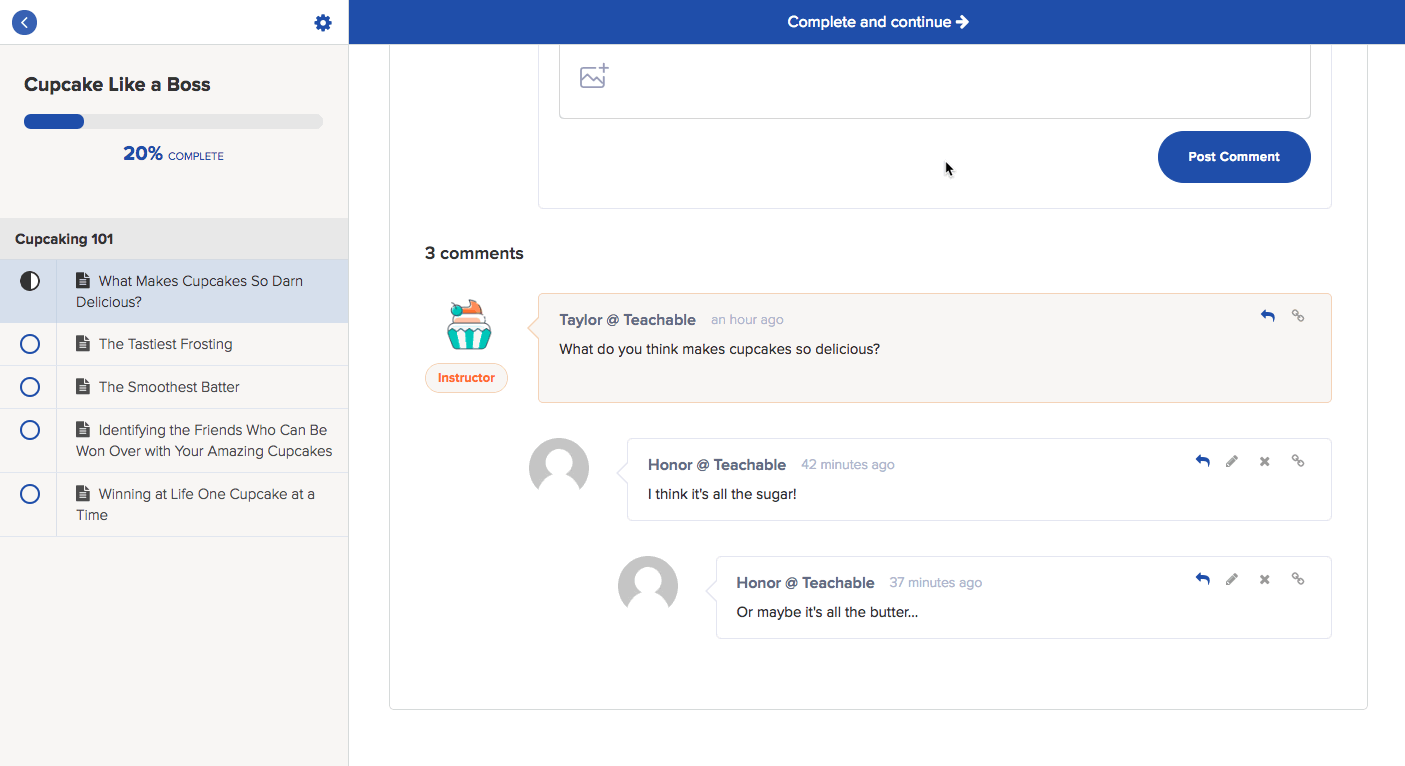Toggle completion circle for Winning at Life

pyautogui.click(x=30, y=494)
